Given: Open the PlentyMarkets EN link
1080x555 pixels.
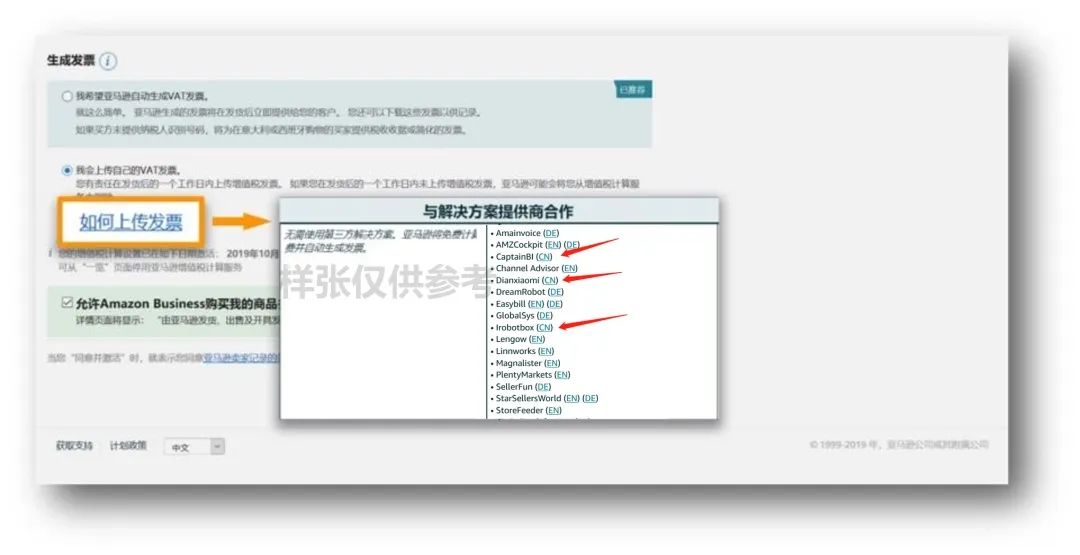Looking at the screenshot, I should 563,375.
